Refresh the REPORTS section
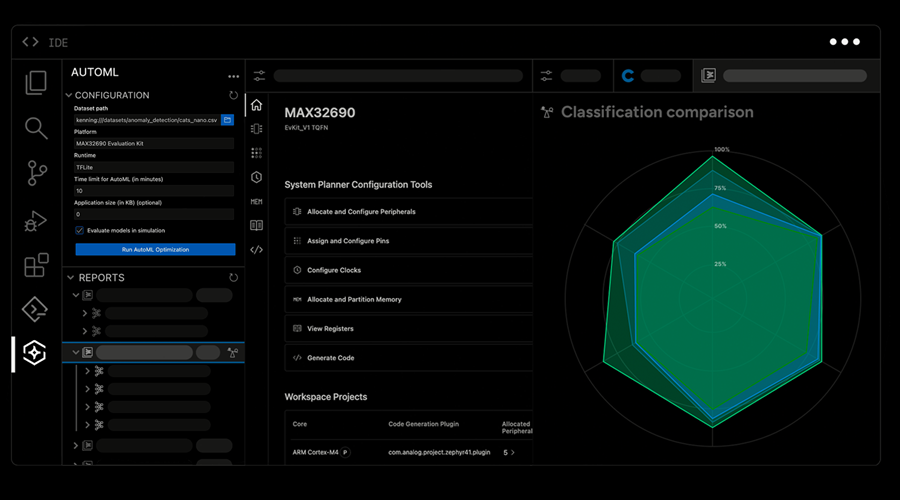Viewport: 900px width, 500px height. tap(233, 278)
